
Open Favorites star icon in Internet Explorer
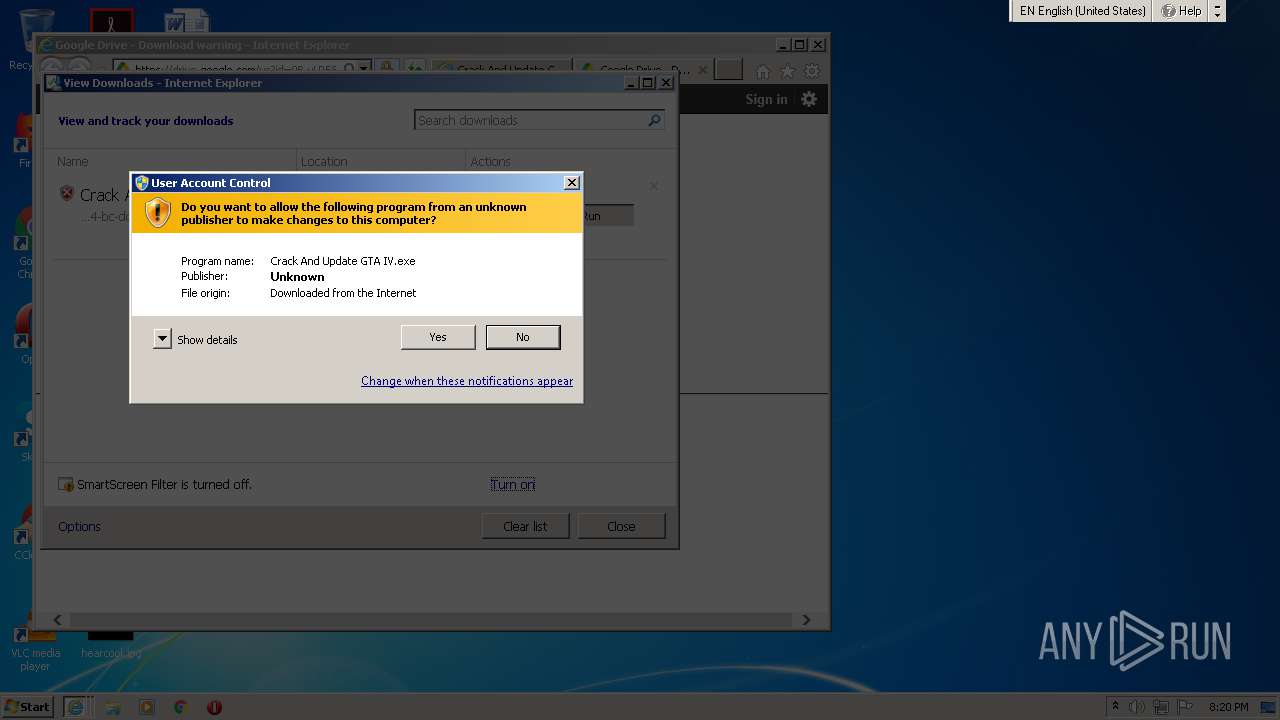pyautogui.click(x=788, y=71)
